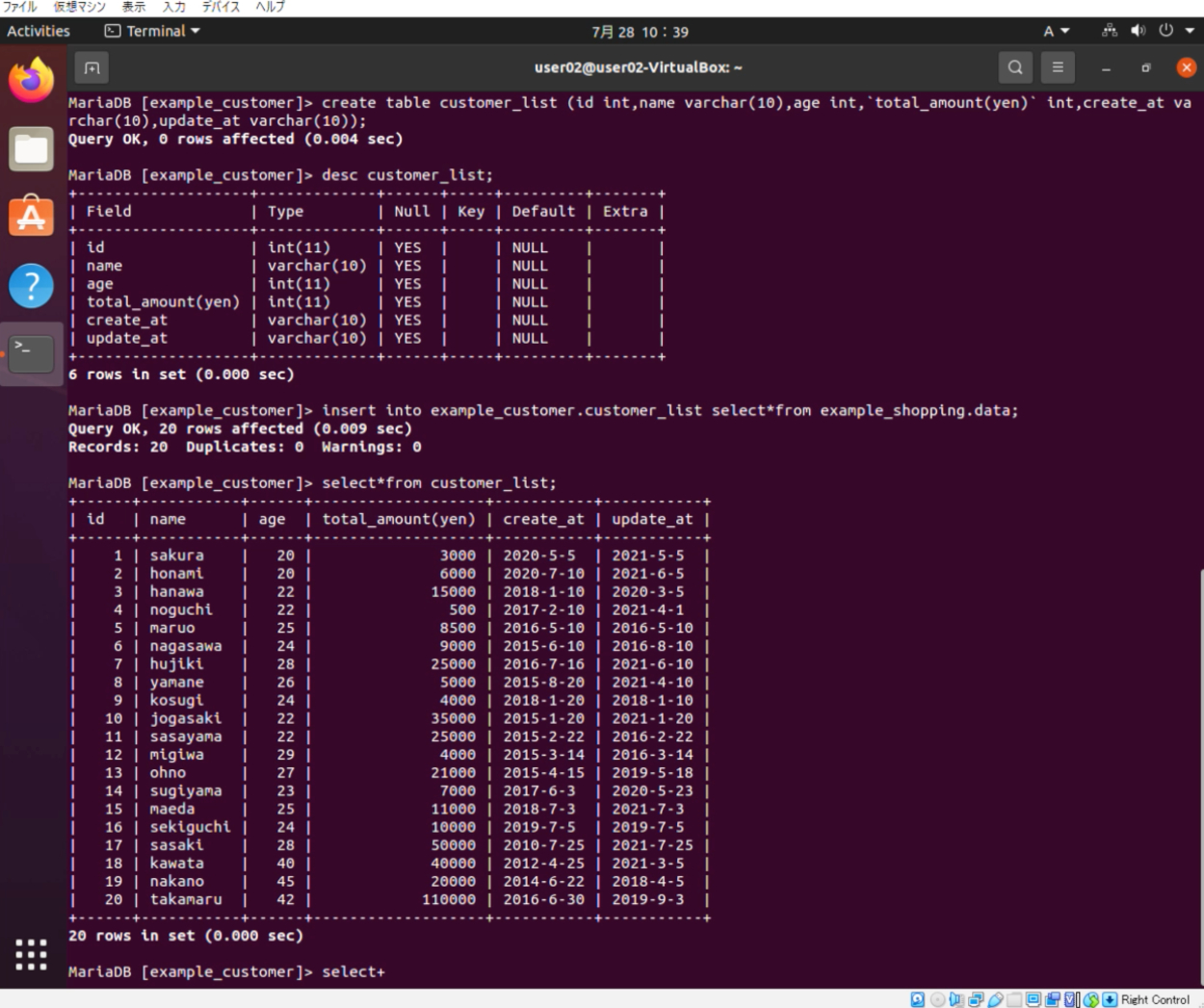Click the Terminal icon in dock
1204x1008 pixels.
point(31,353)
